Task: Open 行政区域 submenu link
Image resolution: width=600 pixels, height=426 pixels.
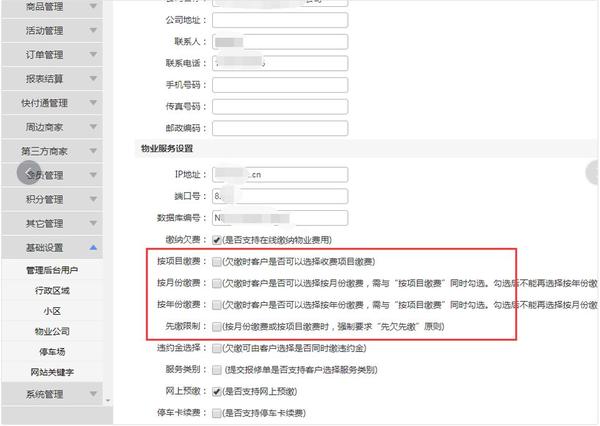Action: point(52,291)
